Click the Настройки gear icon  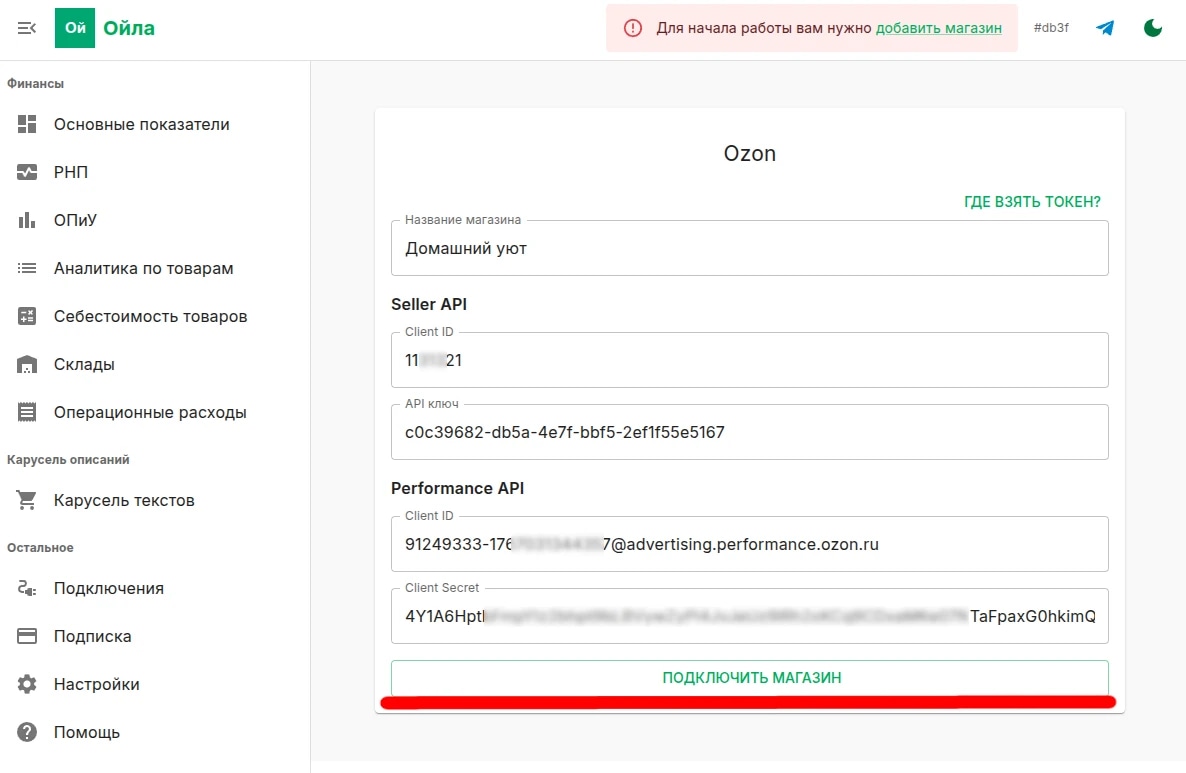27,685
